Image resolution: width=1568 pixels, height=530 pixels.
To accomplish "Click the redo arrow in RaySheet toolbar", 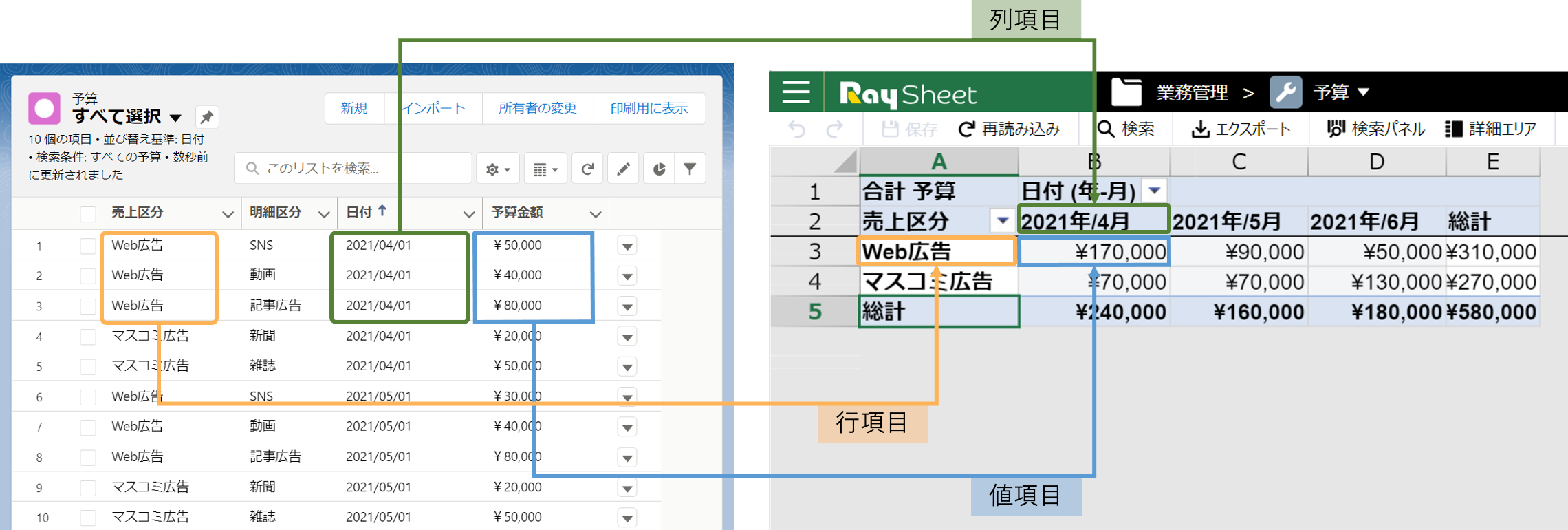I will [834, 129].
